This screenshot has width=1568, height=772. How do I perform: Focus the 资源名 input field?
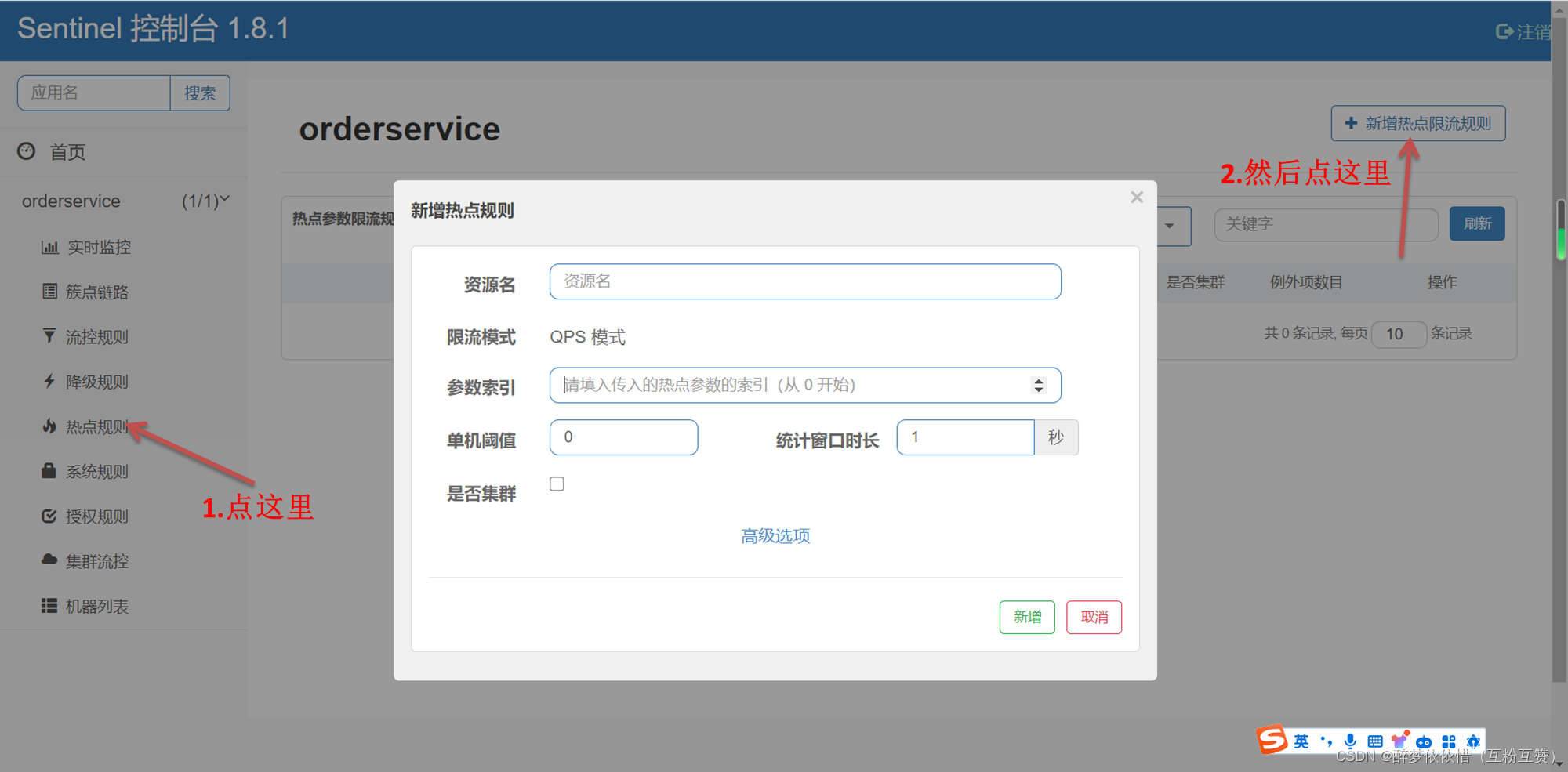point(805,281)
